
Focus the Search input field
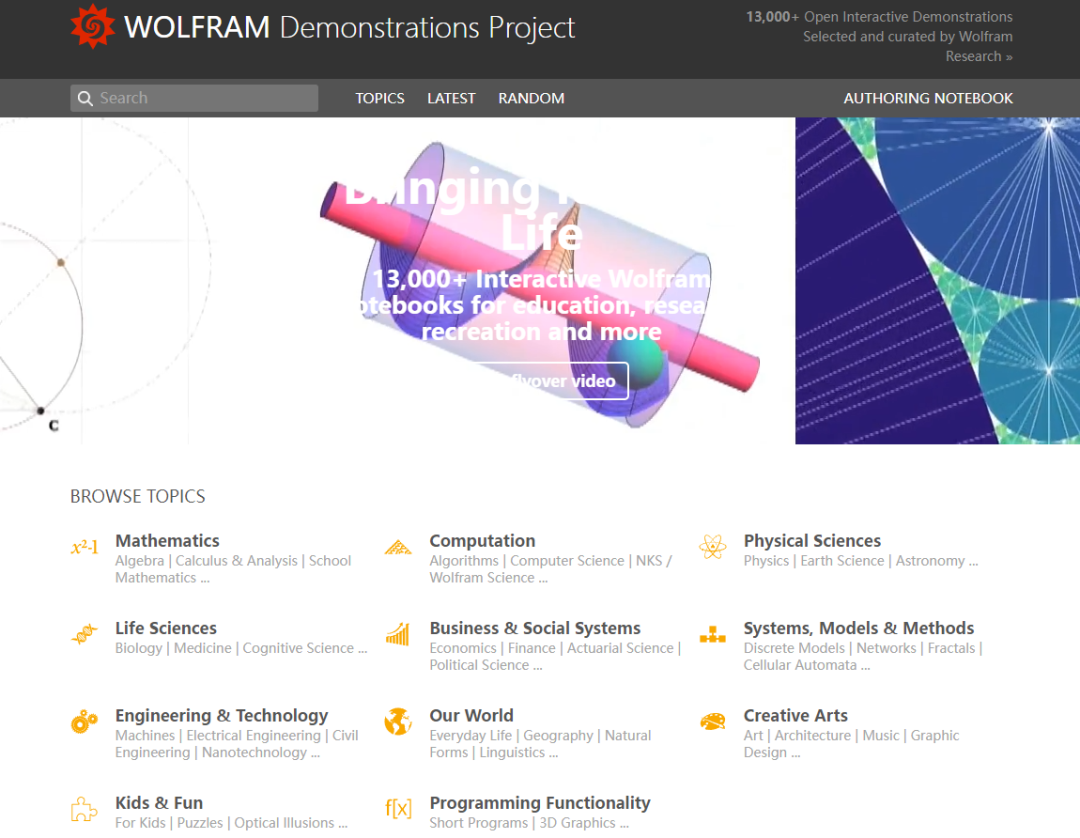pyautogui.click(x=194, y=98)
